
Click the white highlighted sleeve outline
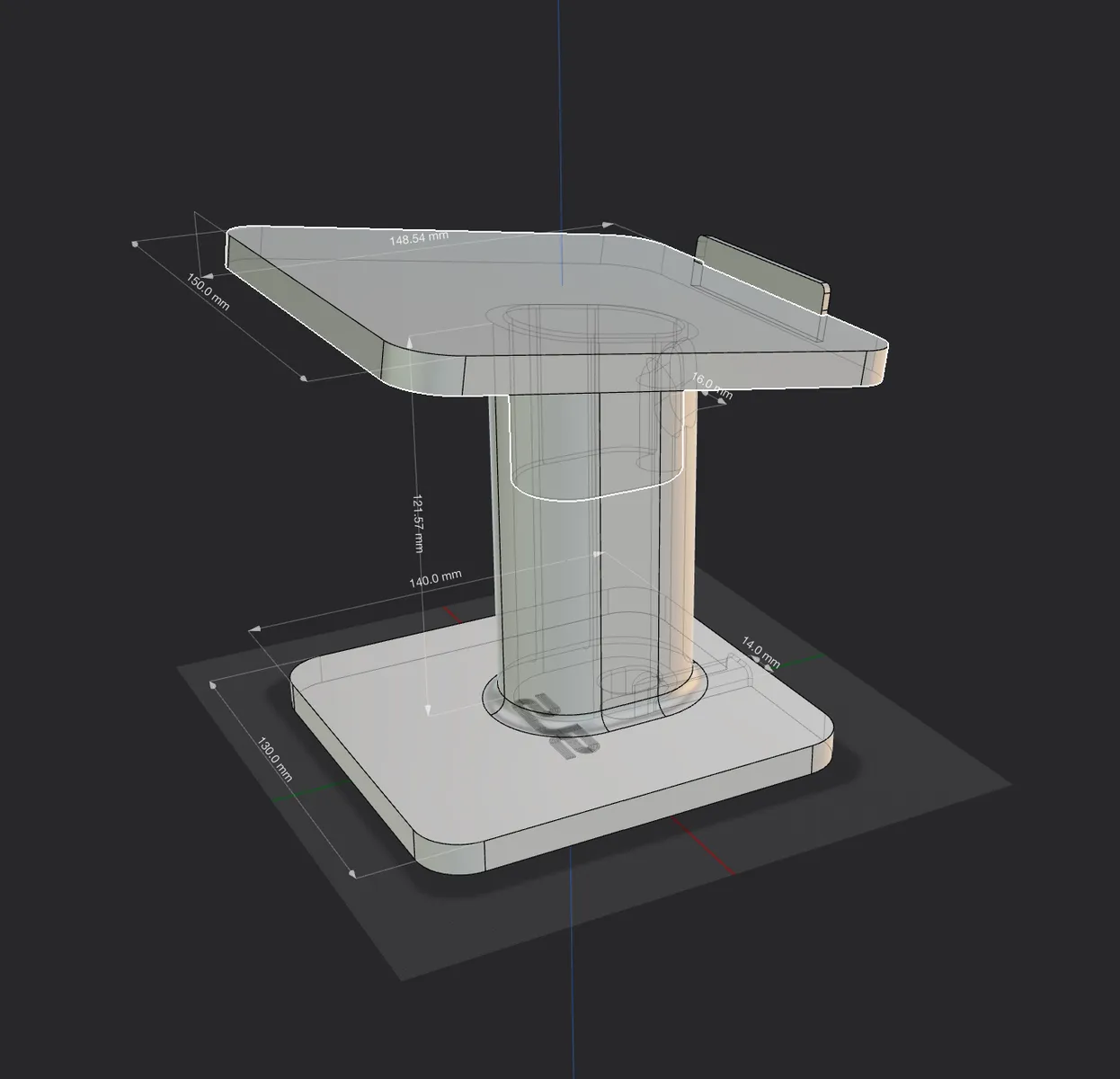pyautogui.click(x=593, y=450)
